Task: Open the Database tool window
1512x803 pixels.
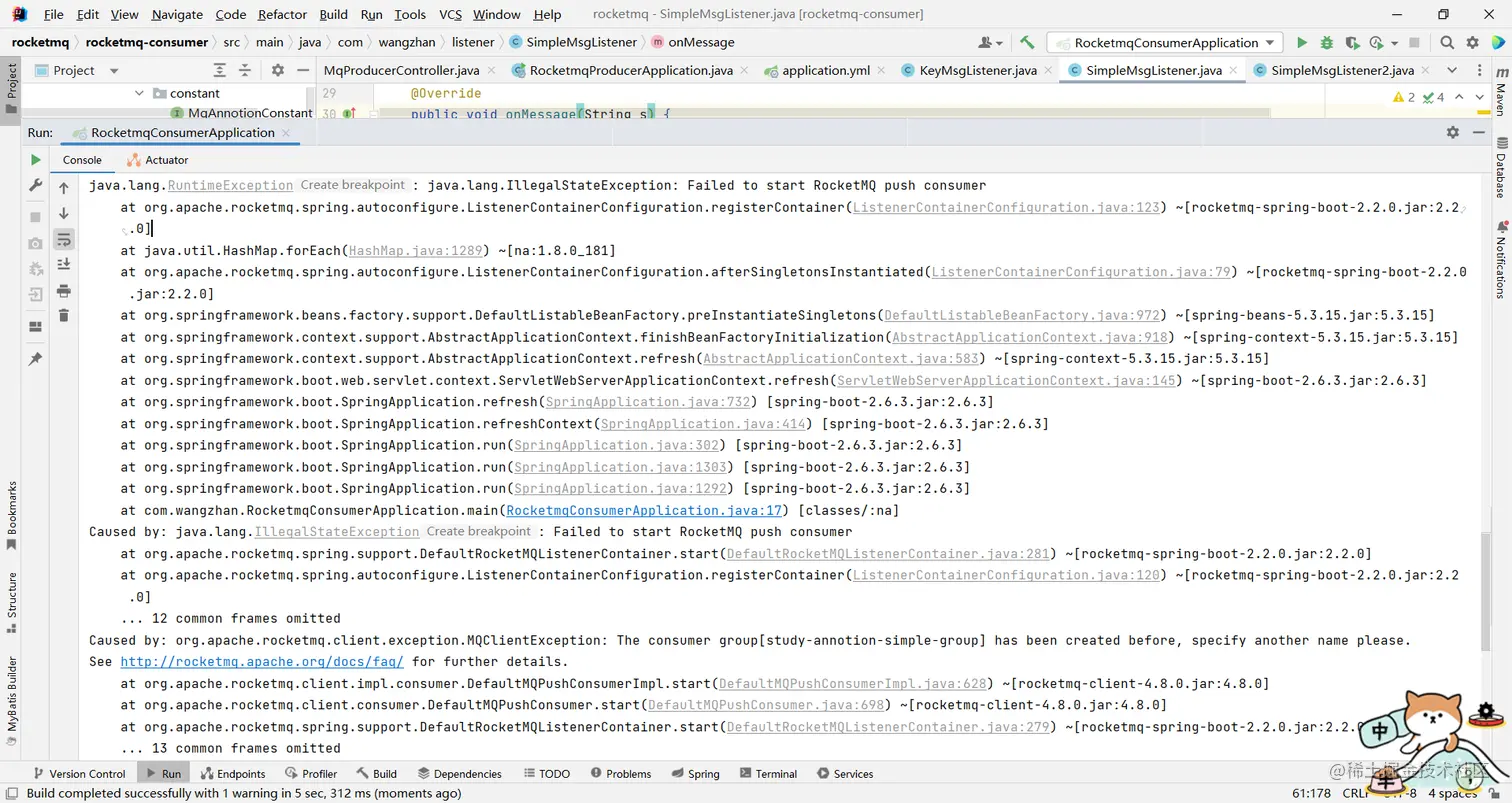Action: tap(1500, 170)
